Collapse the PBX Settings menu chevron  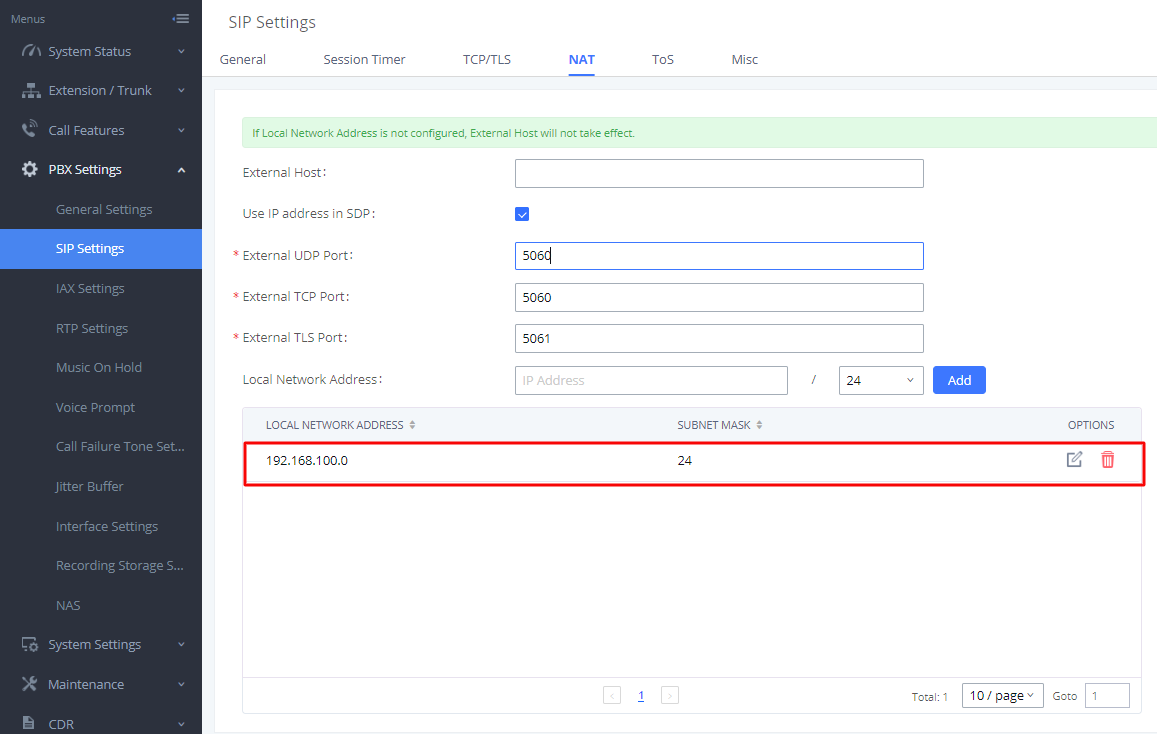click(x=182, y=170)
